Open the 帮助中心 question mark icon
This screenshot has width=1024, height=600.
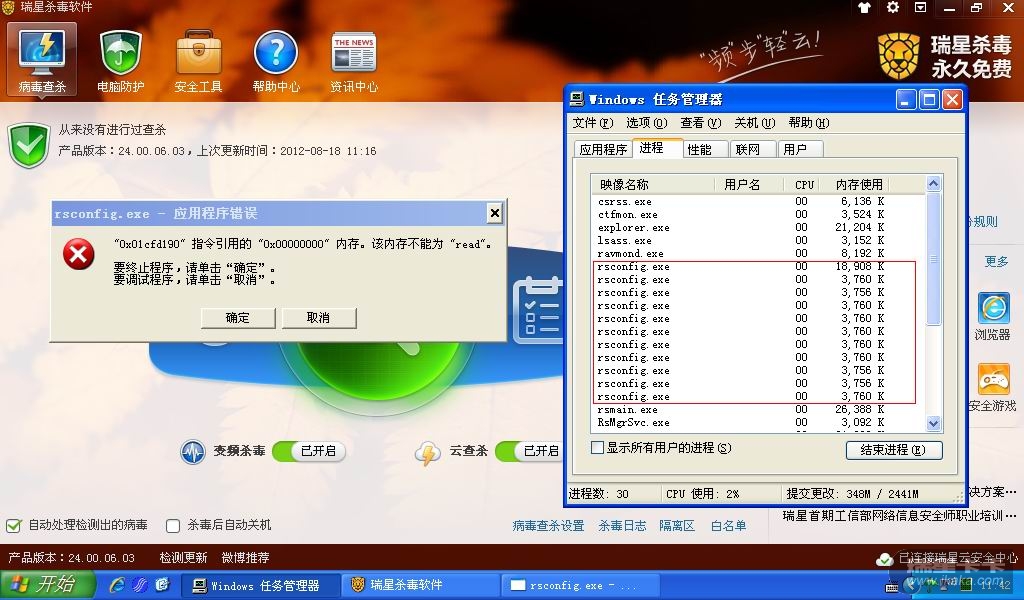[276, 60]
